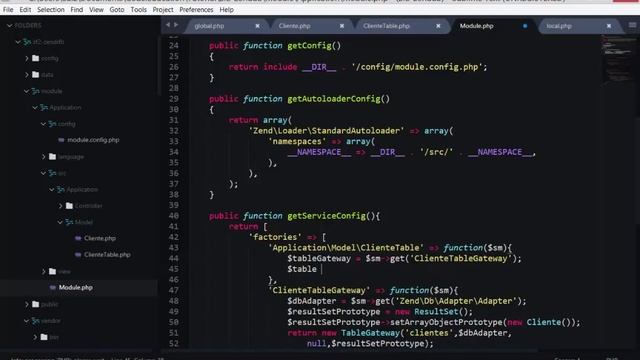Open module.config.php in the sidebar

93,140
